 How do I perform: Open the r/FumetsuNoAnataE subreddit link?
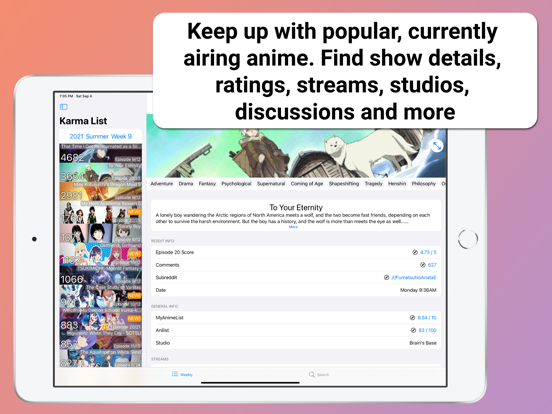(414, 277)
